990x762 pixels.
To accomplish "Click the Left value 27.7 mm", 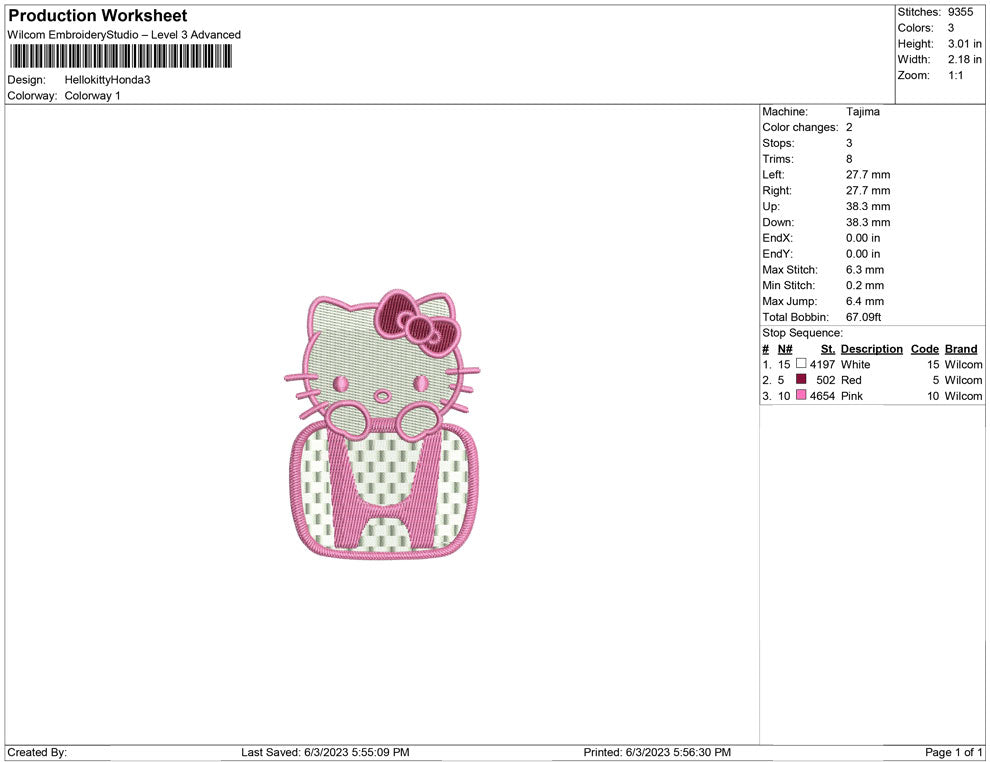I will pos(868,175).
